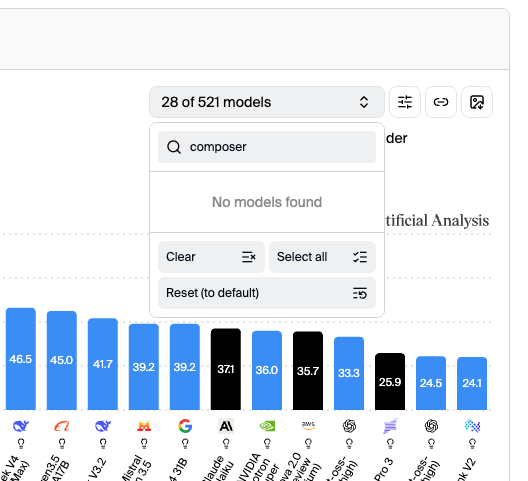528x481 pixels.
Task: Click the Mistral logo under the first 39.2 bar
Action: (144, 426)
